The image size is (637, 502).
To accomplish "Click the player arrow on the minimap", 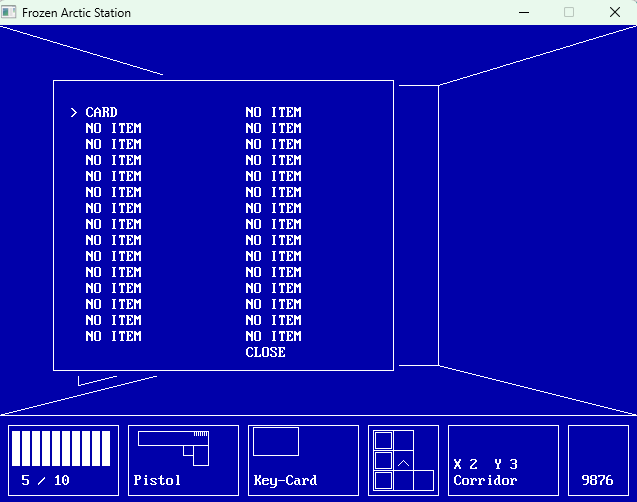I will pyautogui.click(x=403, y=463).
